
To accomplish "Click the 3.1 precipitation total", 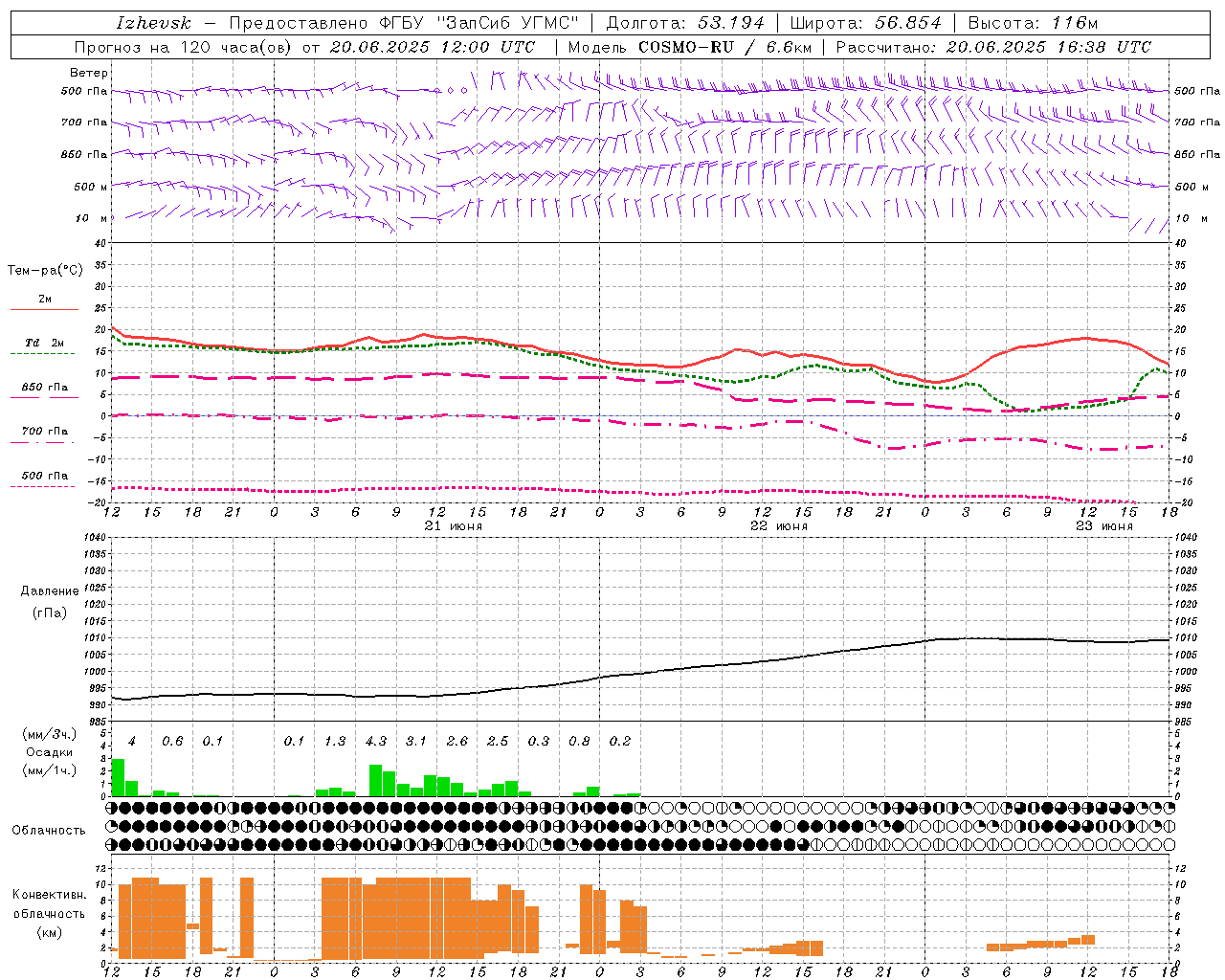I will pos(416,741).
